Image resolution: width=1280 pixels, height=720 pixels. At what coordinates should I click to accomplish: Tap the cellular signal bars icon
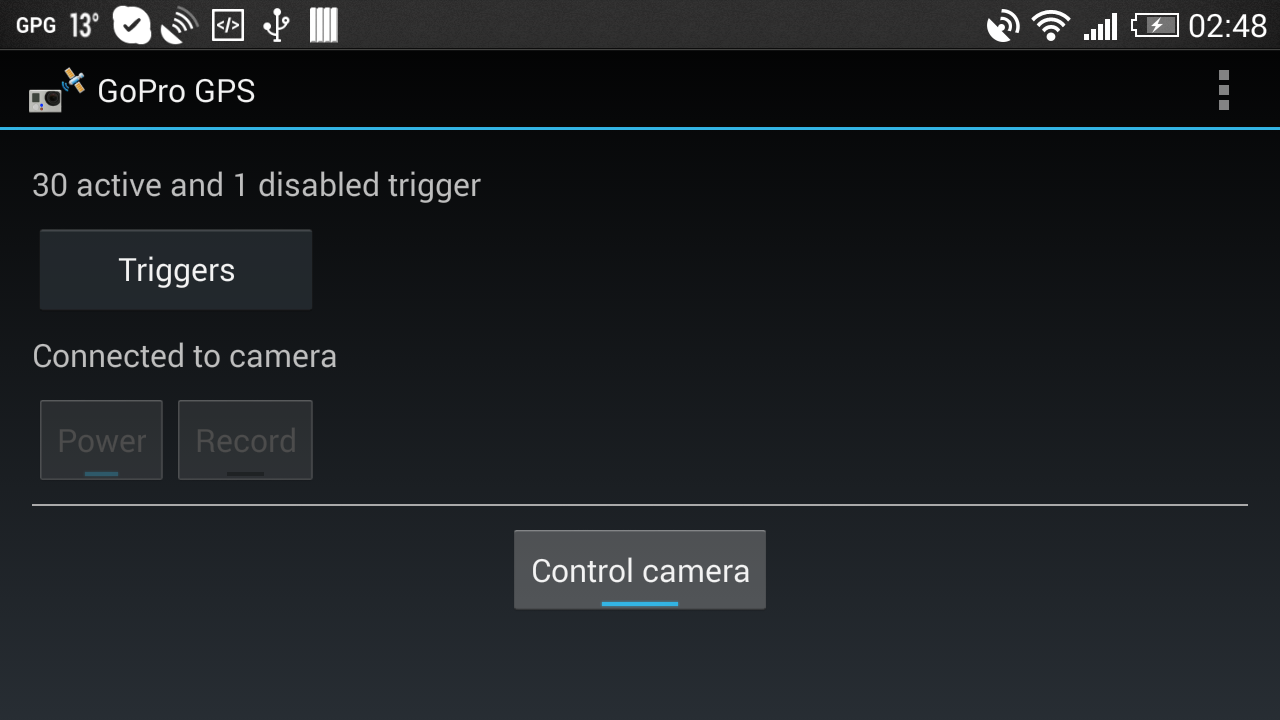coord(1100,26)
